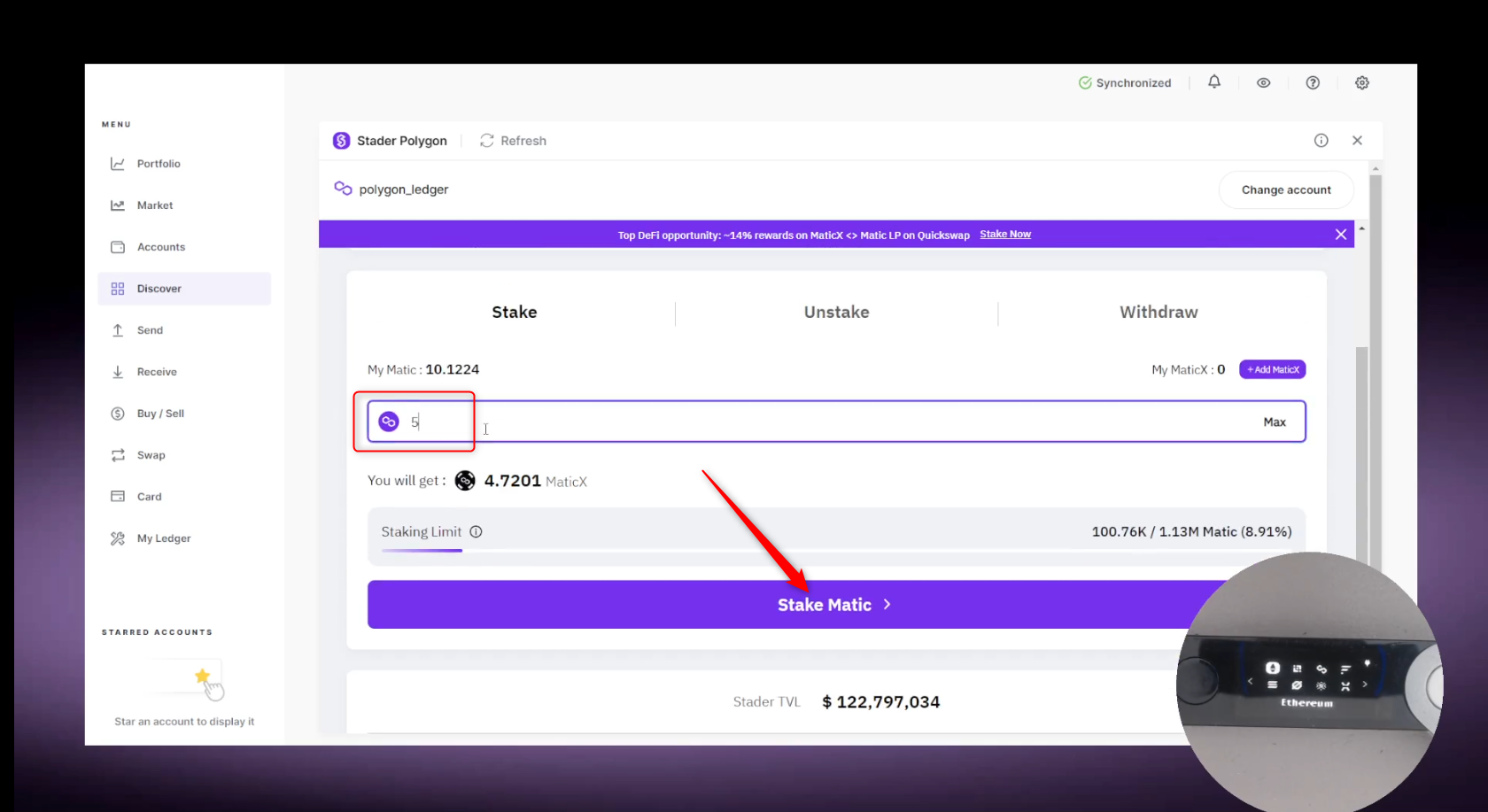Close the Stader Polygon app

click(x=1357, y=141)
